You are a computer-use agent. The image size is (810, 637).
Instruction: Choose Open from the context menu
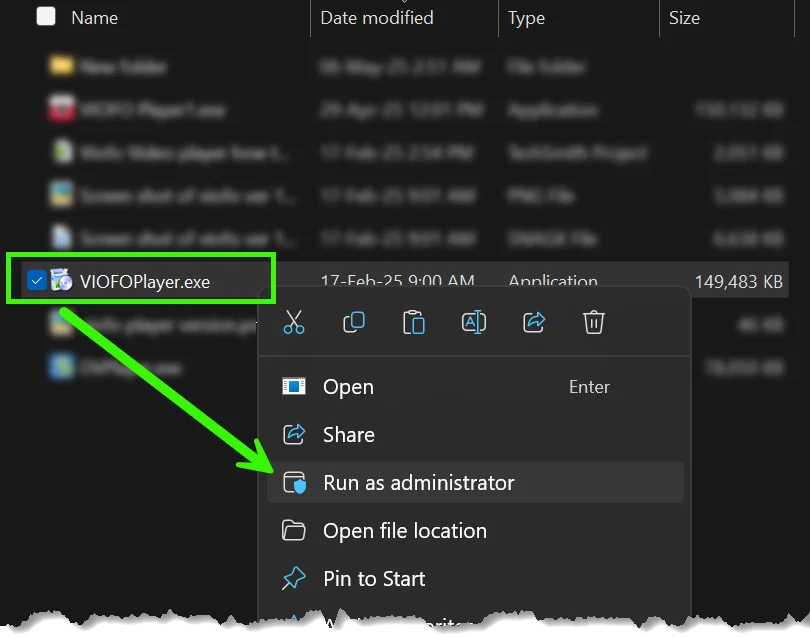pos(475,386)
